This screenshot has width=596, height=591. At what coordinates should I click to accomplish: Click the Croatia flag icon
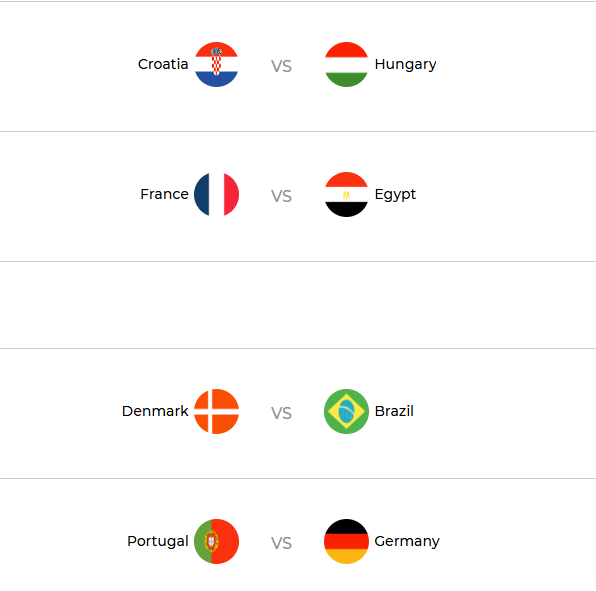[216, 65]
